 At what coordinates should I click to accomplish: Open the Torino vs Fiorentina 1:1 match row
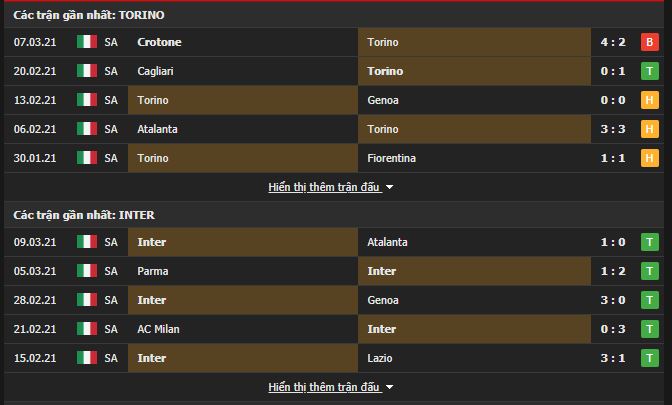pos(334,158)
